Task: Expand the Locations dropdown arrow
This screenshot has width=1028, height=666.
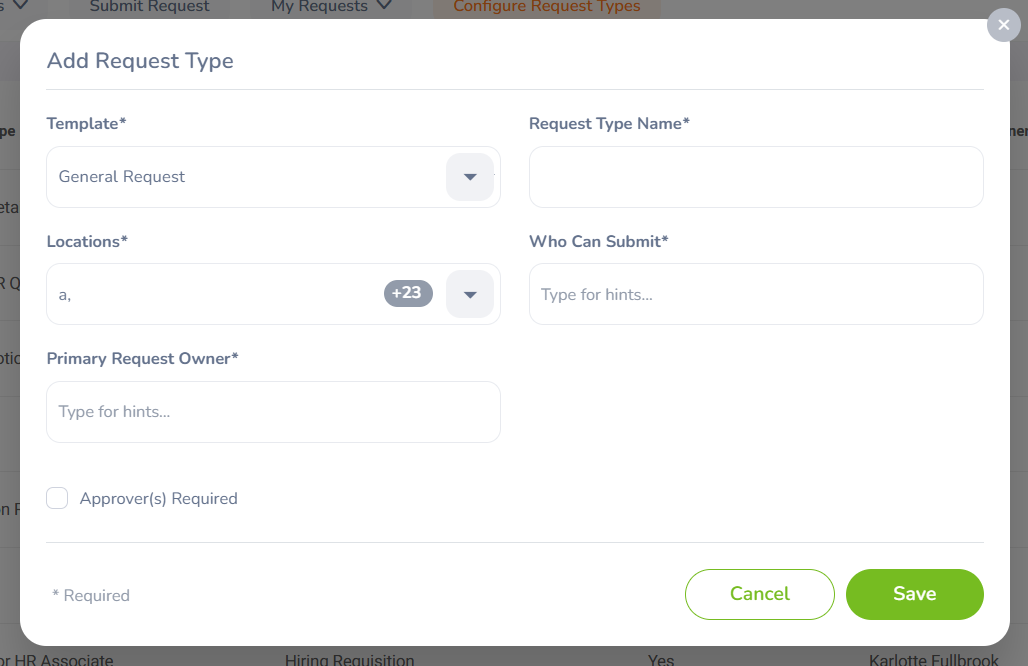Action: tap(470, 294)
